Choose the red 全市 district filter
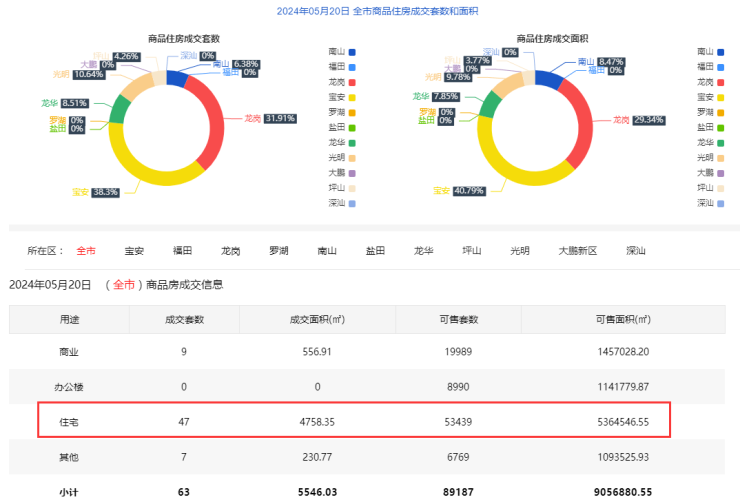 coord(86,251)
